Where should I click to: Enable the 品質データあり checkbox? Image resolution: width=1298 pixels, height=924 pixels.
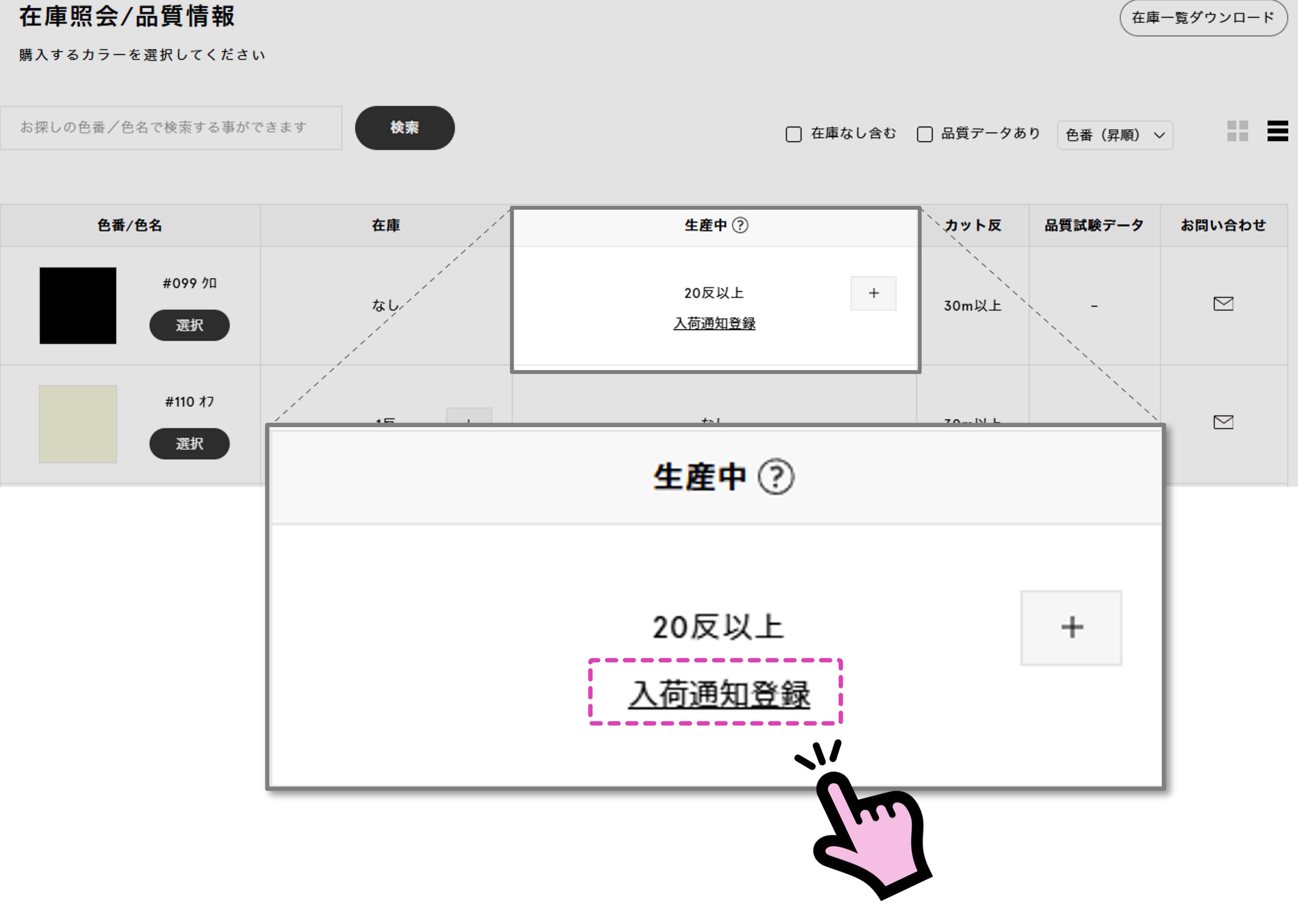[x=925, y=134]
